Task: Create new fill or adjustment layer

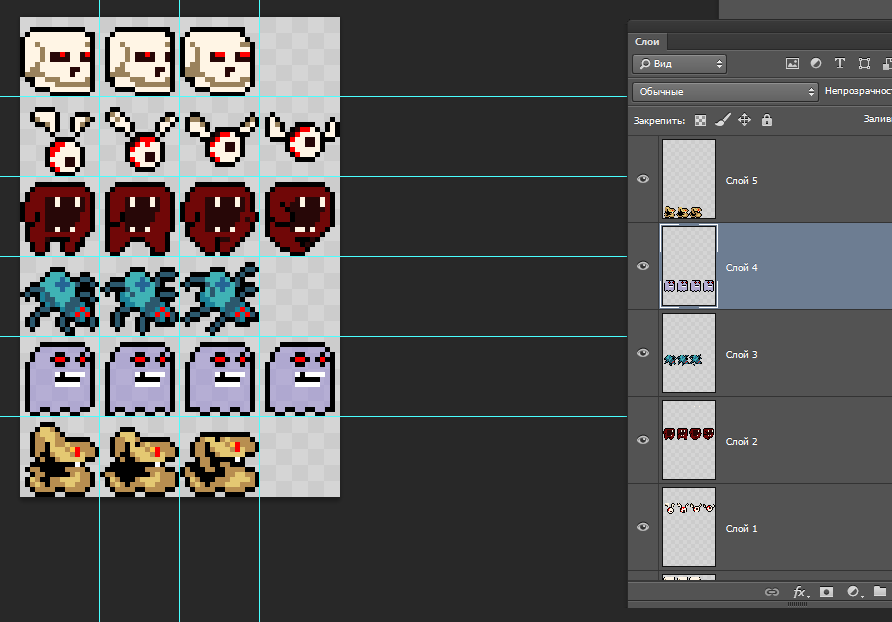Action: (853, 592)
